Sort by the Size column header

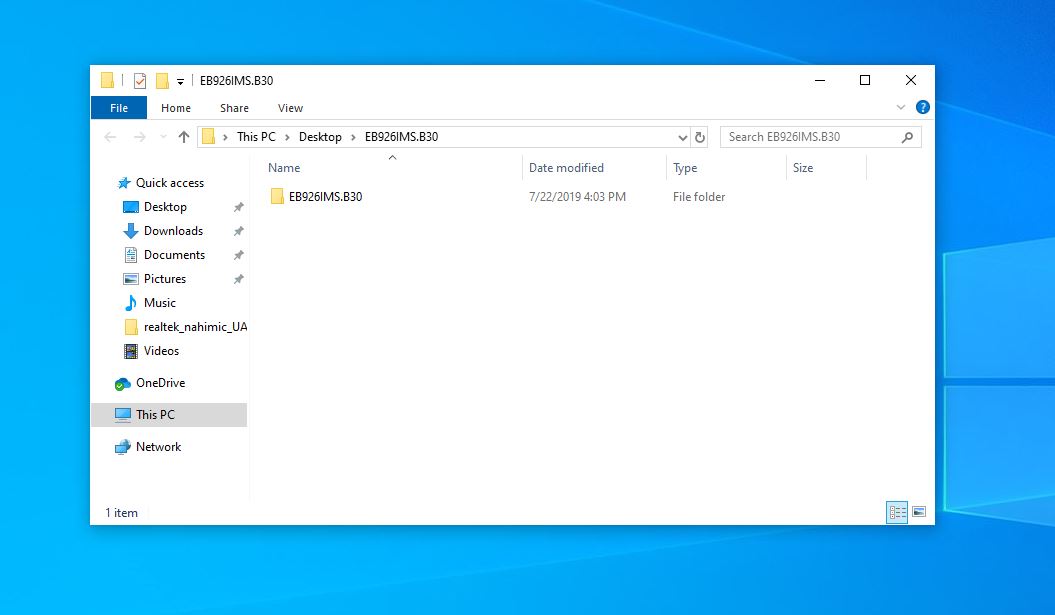803,168
